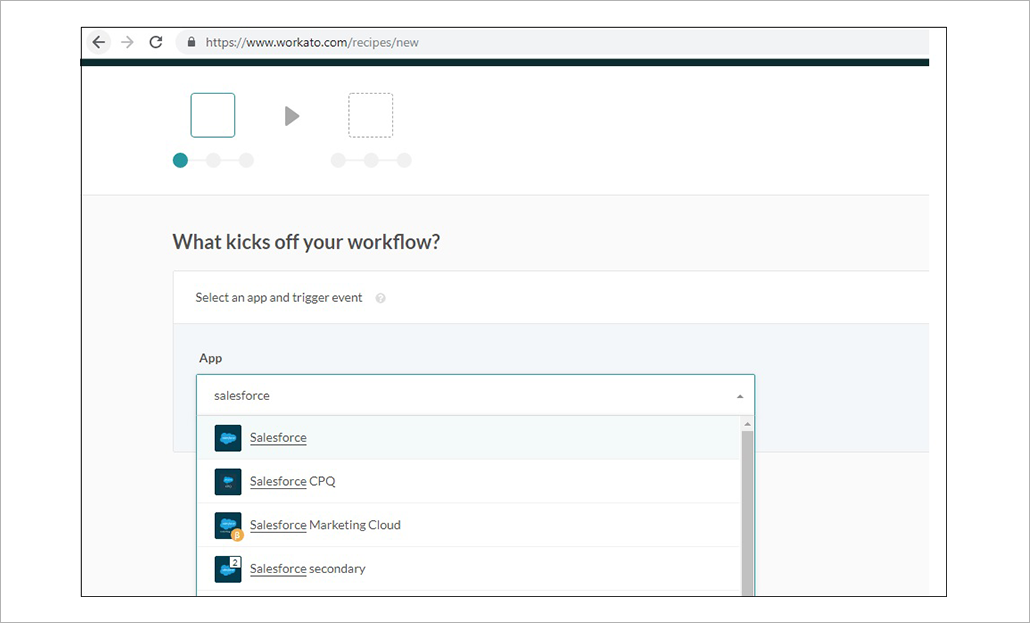The height and width of the screenshot is (623, 1030).
Task: Click the play arrow between steps
Action: (292, 116)
